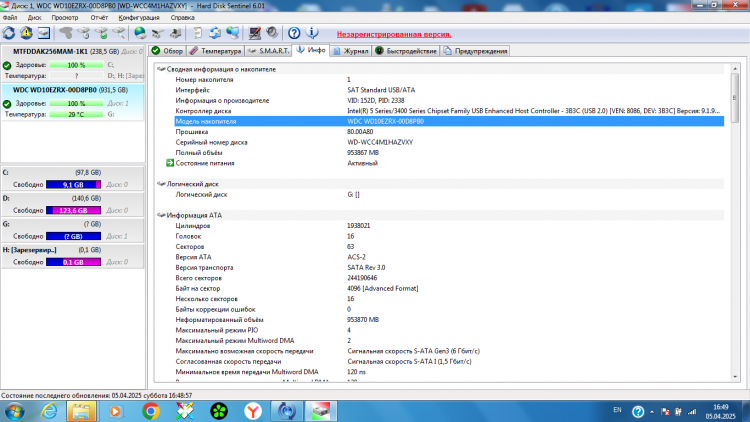750x422 pixels.
Task: Click the yellow warning triangle toolbar icon
Action: click(26, 33)
